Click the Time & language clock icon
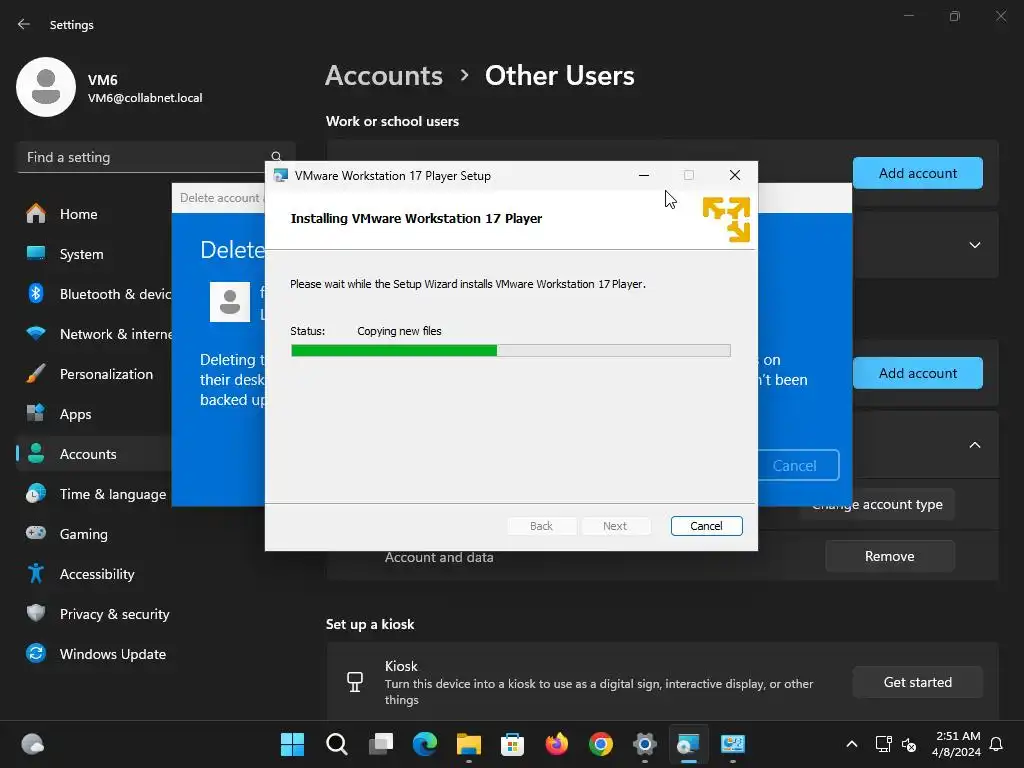Viewport: 1024px width, 768px height. (x=36, y=494)
